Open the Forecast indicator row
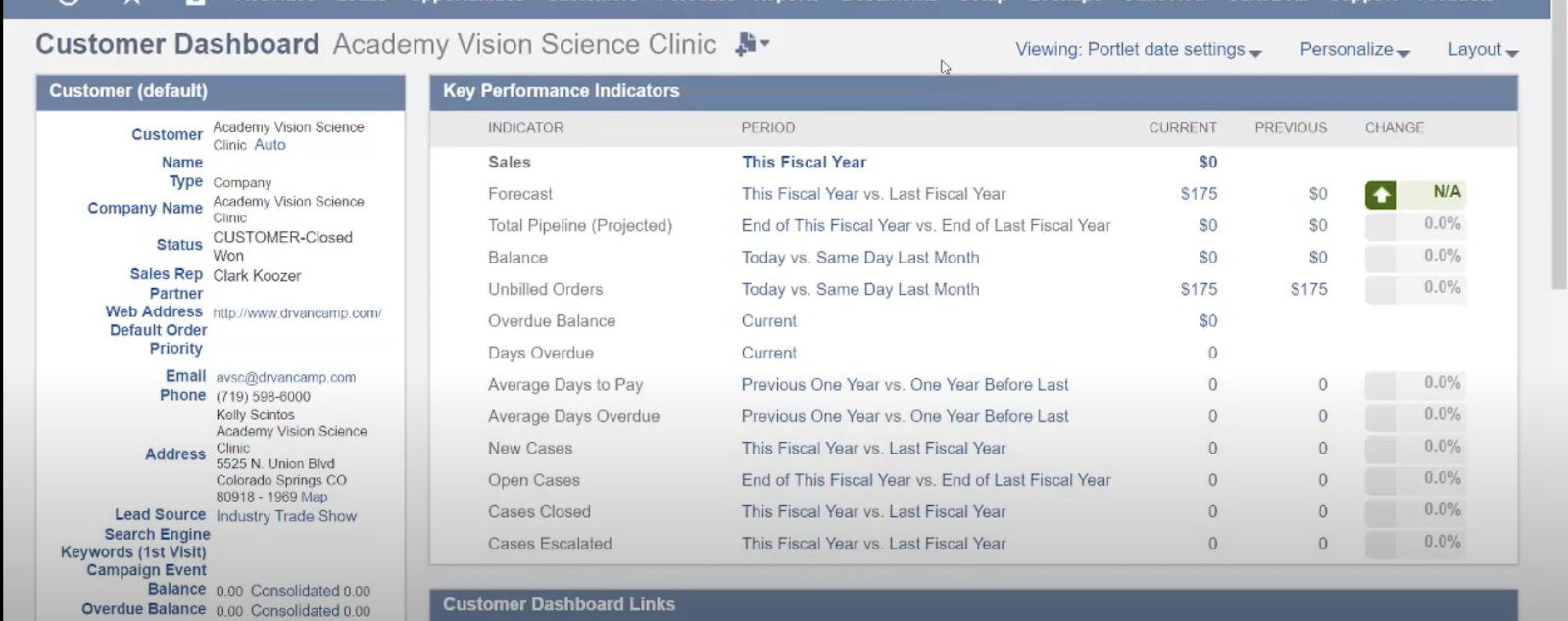Image resolution: width=1568 pixels, height=621 pixels. [x=520, y=194]
